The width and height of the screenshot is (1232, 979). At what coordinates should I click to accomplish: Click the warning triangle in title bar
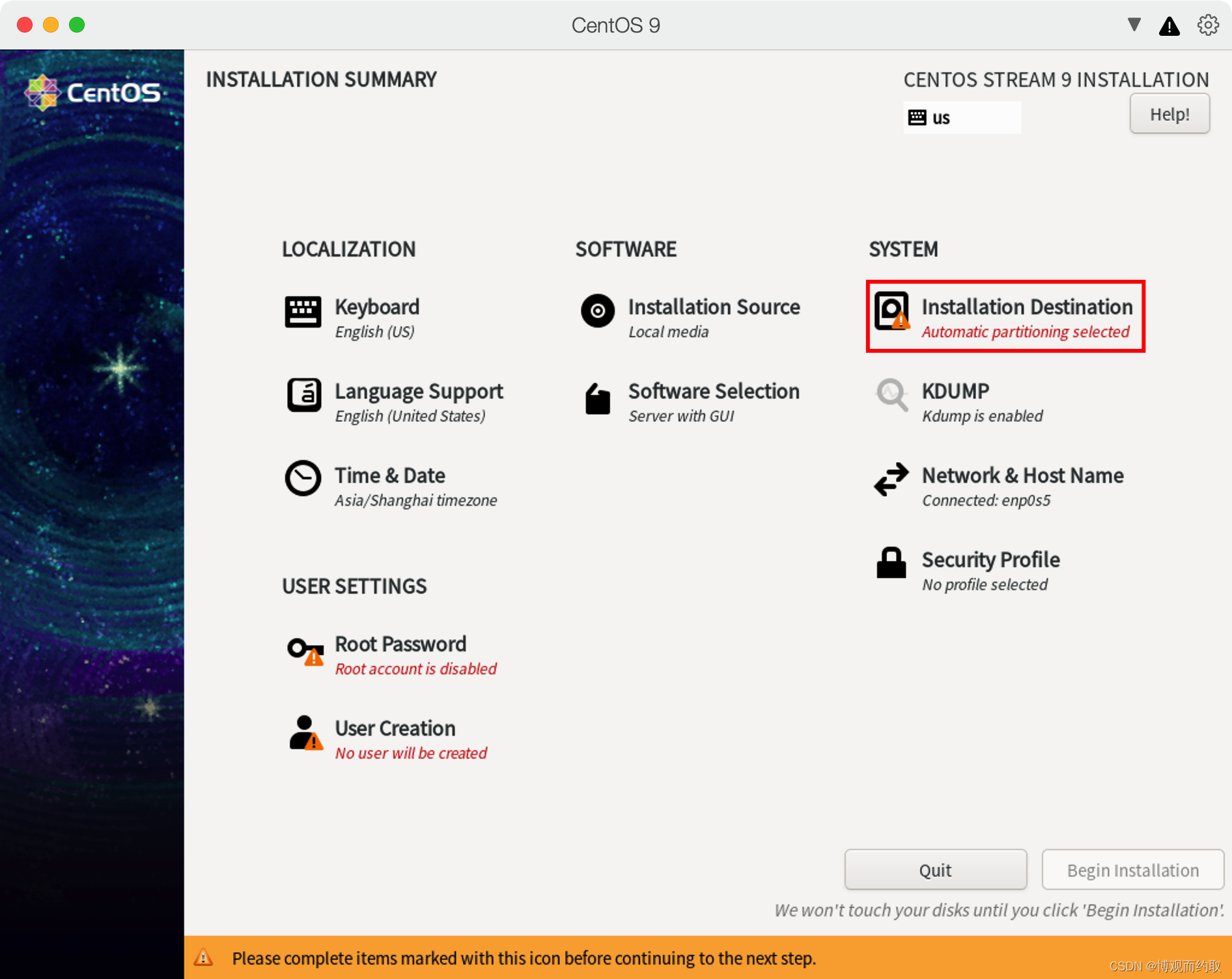pyautogui.click(x=1169, y=26)
